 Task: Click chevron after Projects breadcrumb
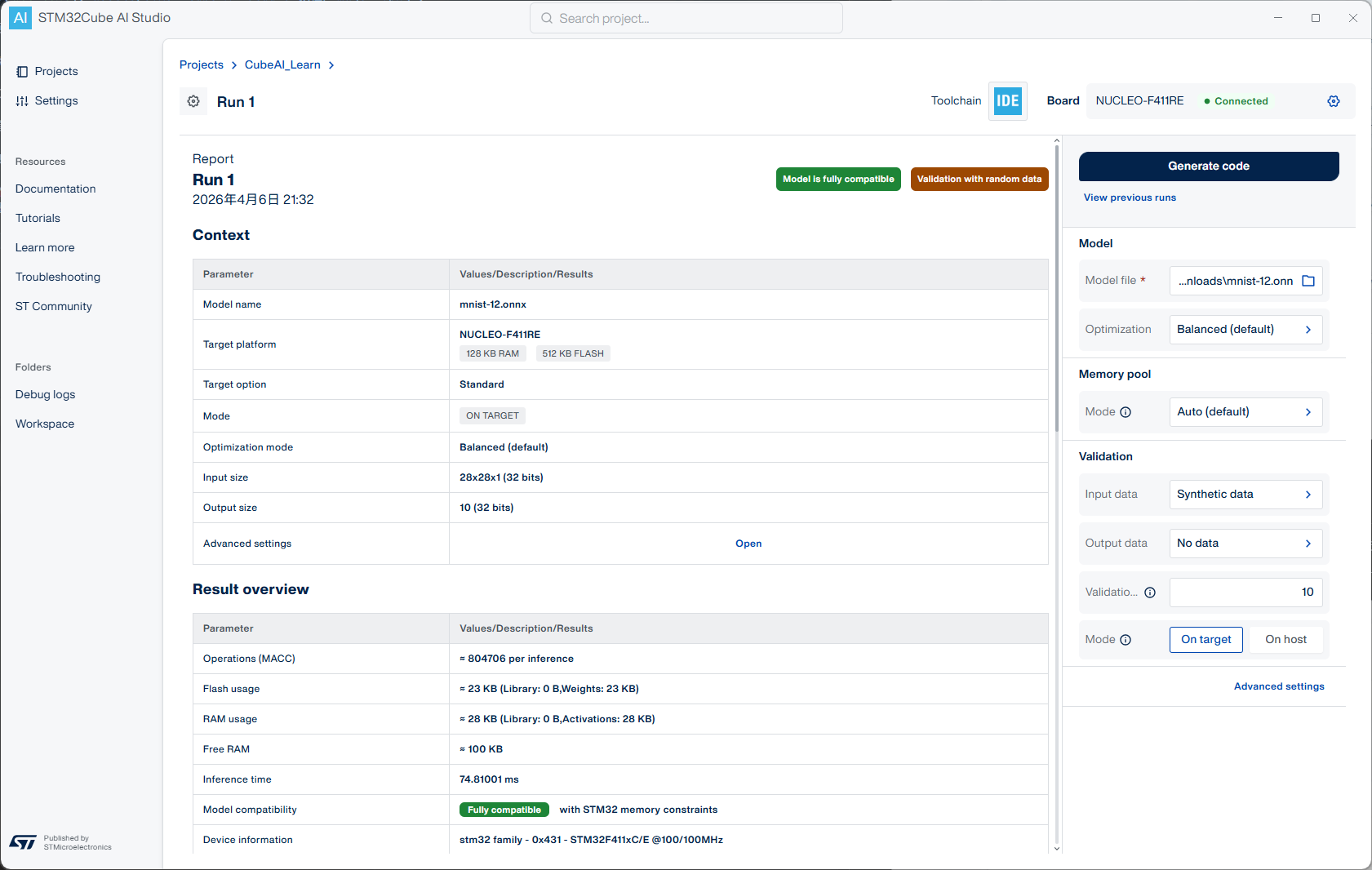tap(234, 65)
